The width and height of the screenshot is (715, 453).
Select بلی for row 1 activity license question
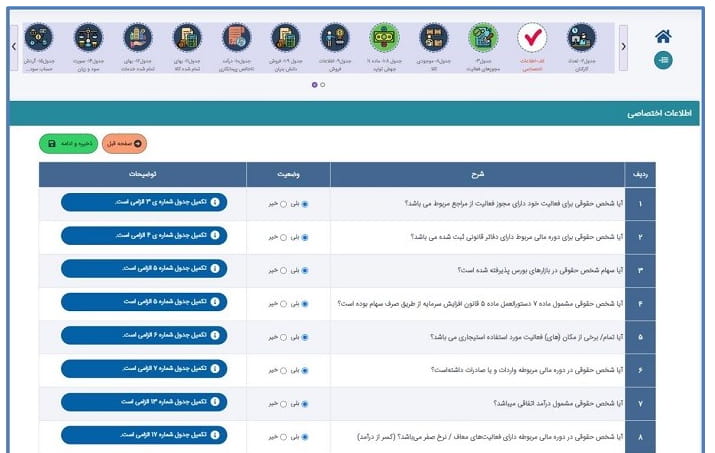305,204
